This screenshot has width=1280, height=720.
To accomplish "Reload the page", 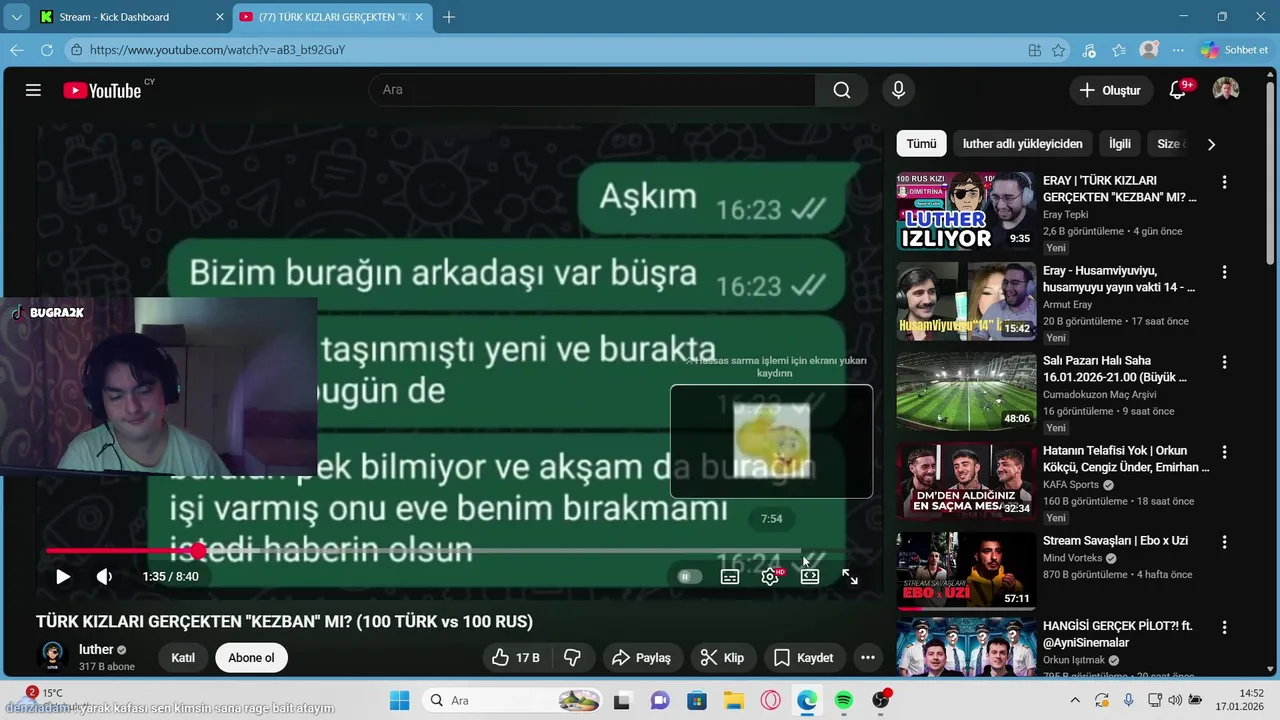I will point(47,50).
